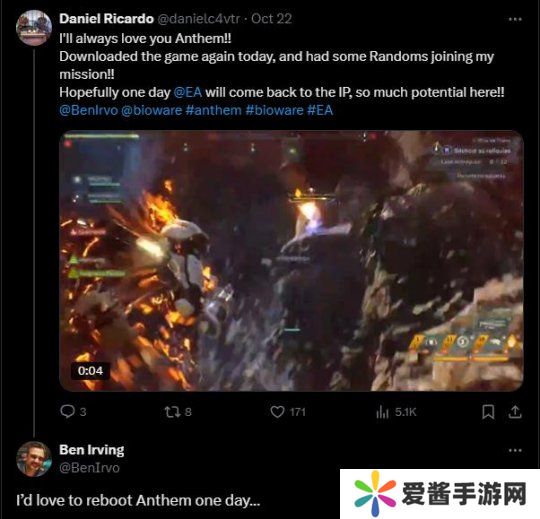Image resolution: width=540 pixels, height=519 pixels.
Task: Retweet Daniel Ricardo's post
Action: 171,412
